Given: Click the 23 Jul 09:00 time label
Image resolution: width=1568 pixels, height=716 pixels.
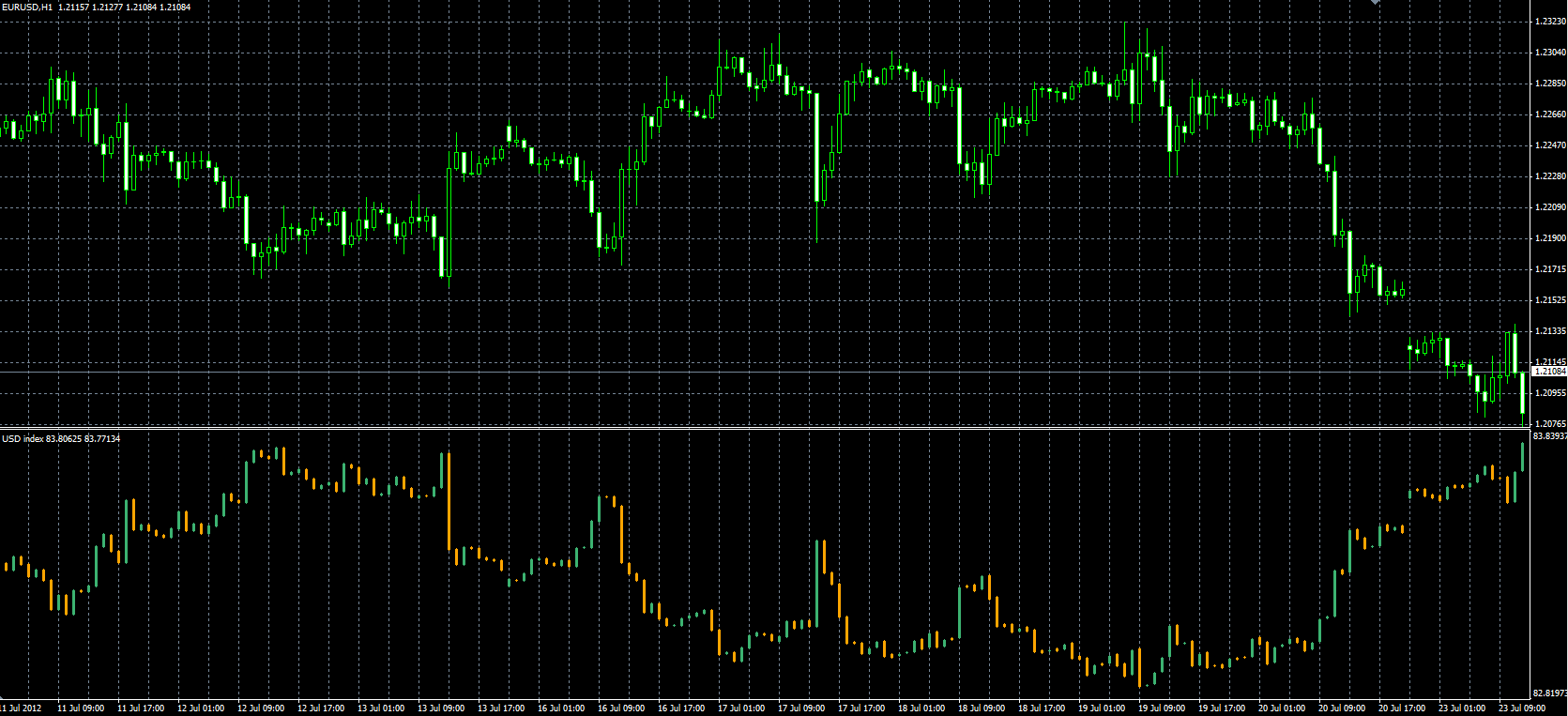Looking at the screenshot, I should [1522, 708].
